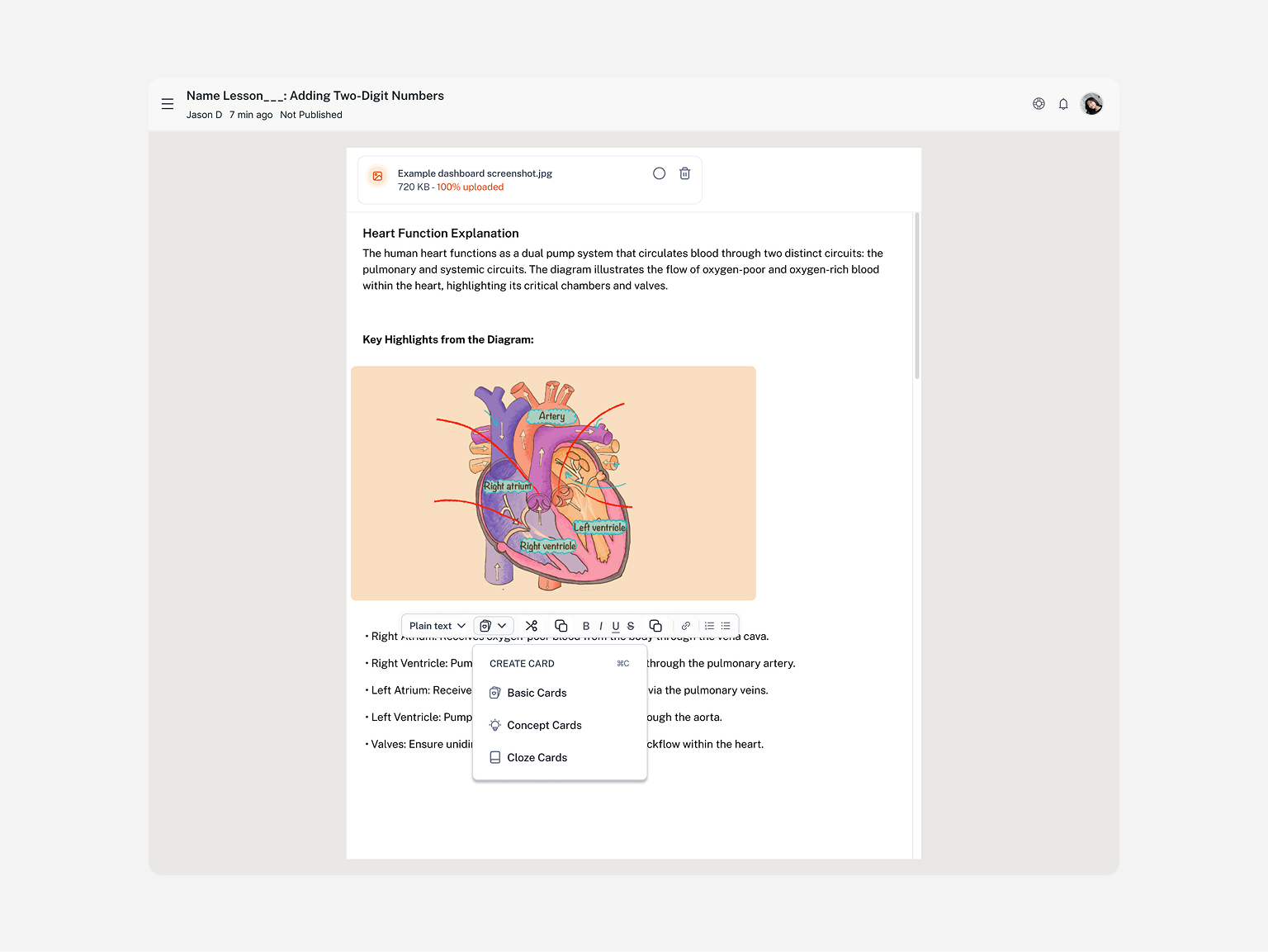The width and height of the screenshot is (1268, 952).
Task: Open the help support icon in header
Action: coord(1039,104)
